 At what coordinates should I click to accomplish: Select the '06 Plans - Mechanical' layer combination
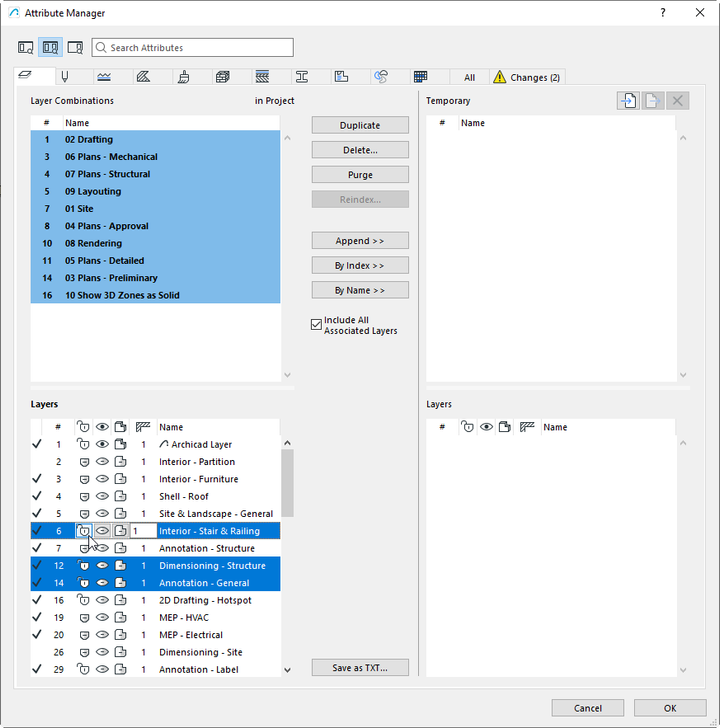tap(156, 156)
